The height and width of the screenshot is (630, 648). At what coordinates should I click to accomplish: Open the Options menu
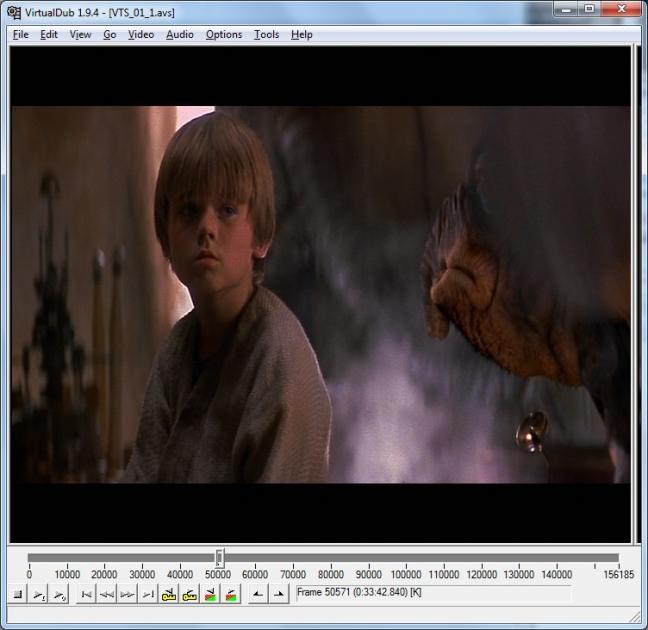pos(224,35)
